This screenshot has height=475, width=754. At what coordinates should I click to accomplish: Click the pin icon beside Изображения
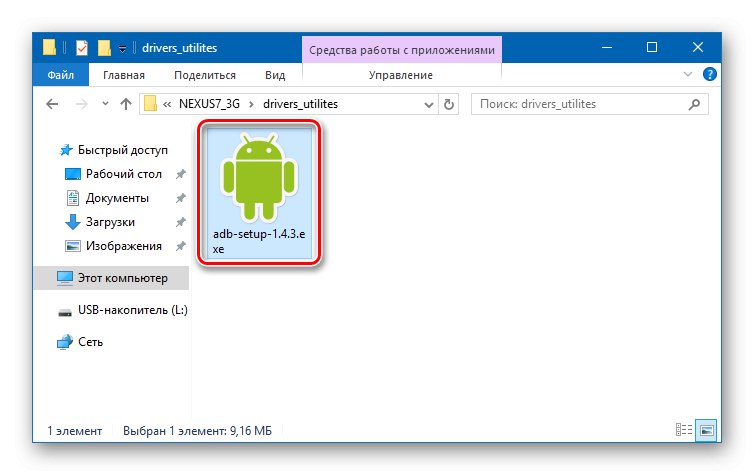(180, 246)
